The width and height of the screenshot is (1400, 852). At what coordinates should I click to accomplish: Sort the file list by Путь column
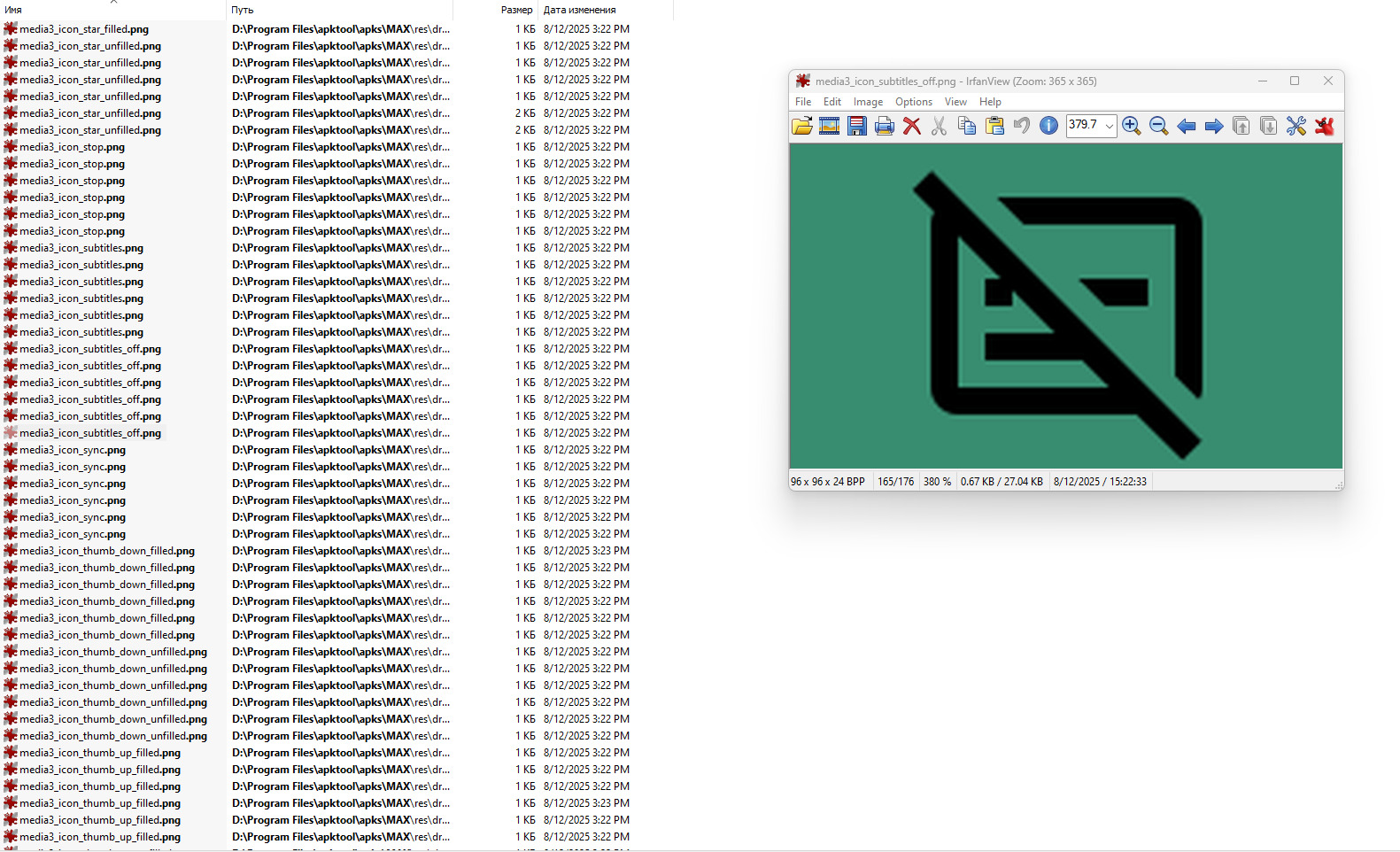pos(339,10)
